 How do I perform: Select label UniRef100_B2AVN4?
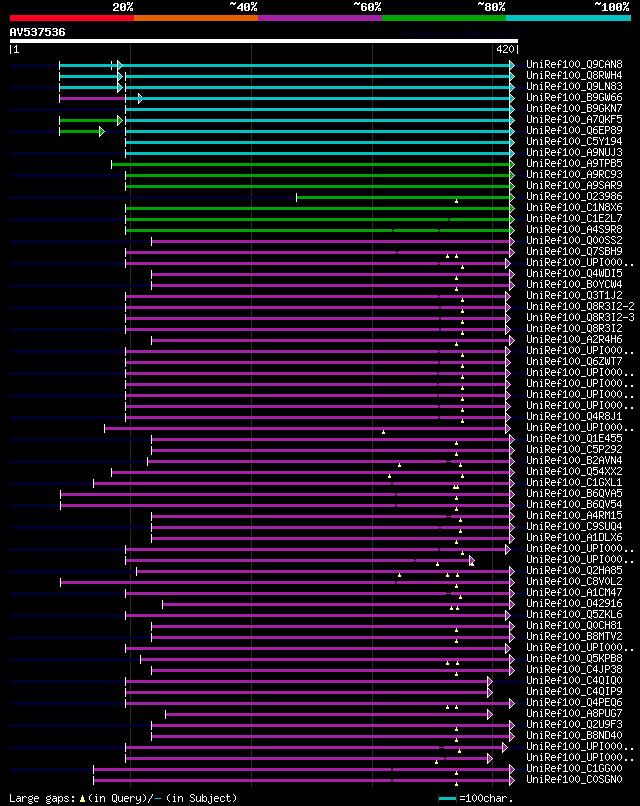click(574, 461)
